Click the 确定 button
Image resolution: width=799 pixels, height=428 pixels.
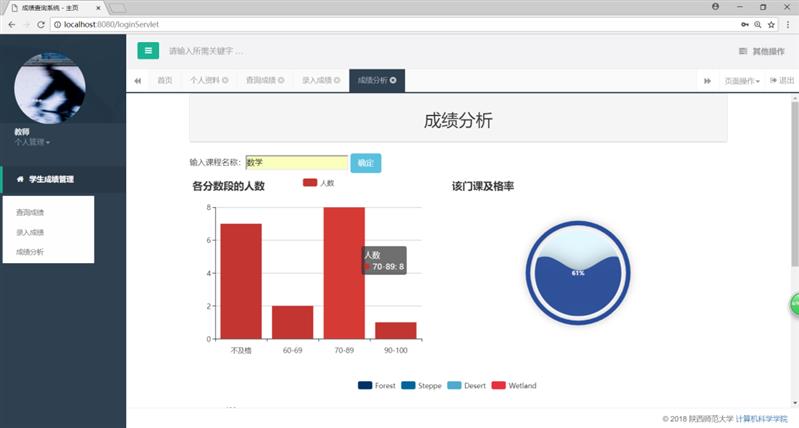pos(366,163)
